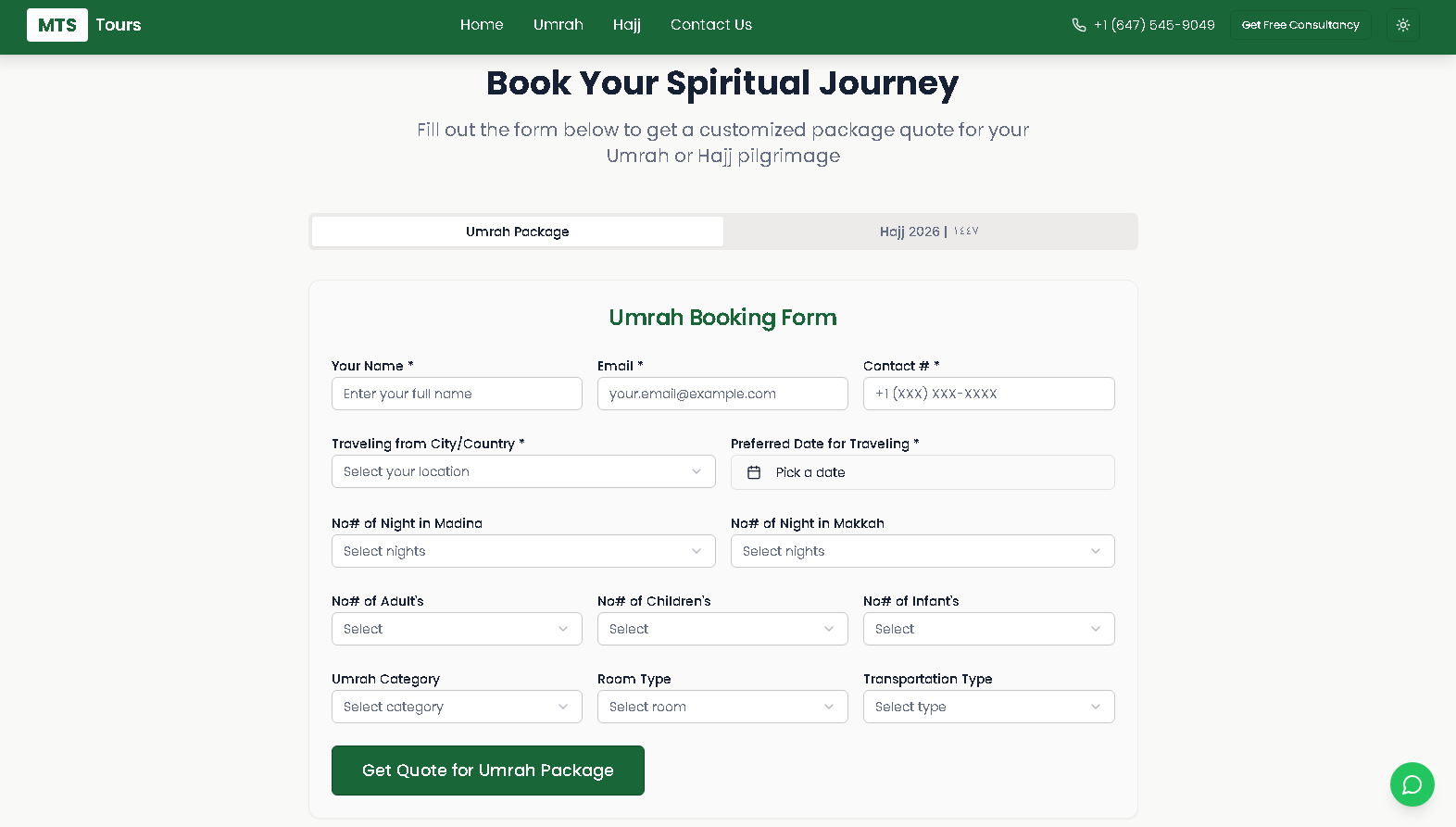Toggle the light/dark theme sun icon
This screenshot has height=827, width=1456.
click(x=1403, y=25)
